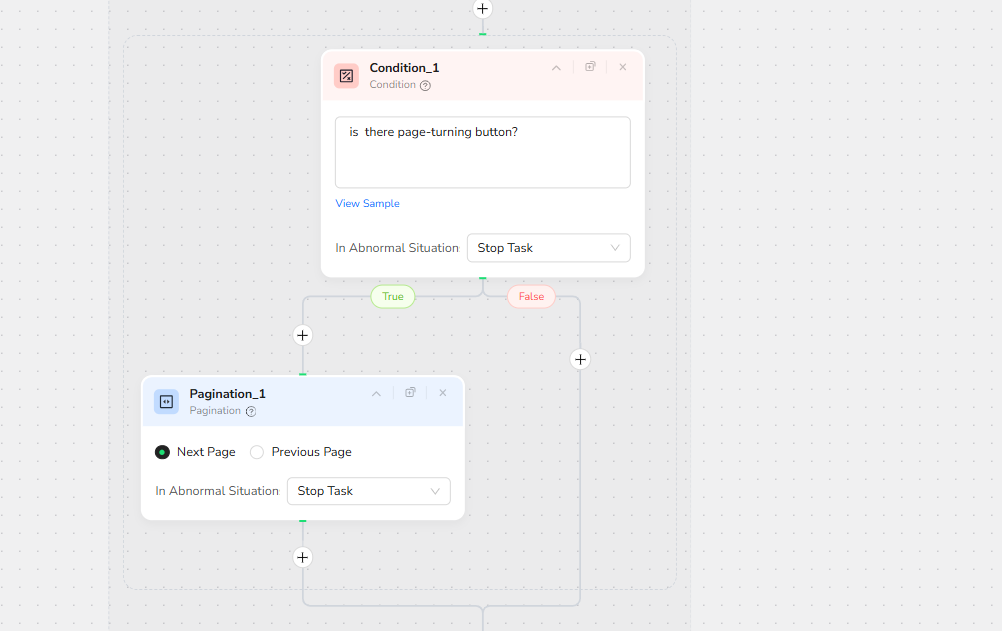Click the Condition_1 node icon
1002x631 pixels.
tap(346, 76)
